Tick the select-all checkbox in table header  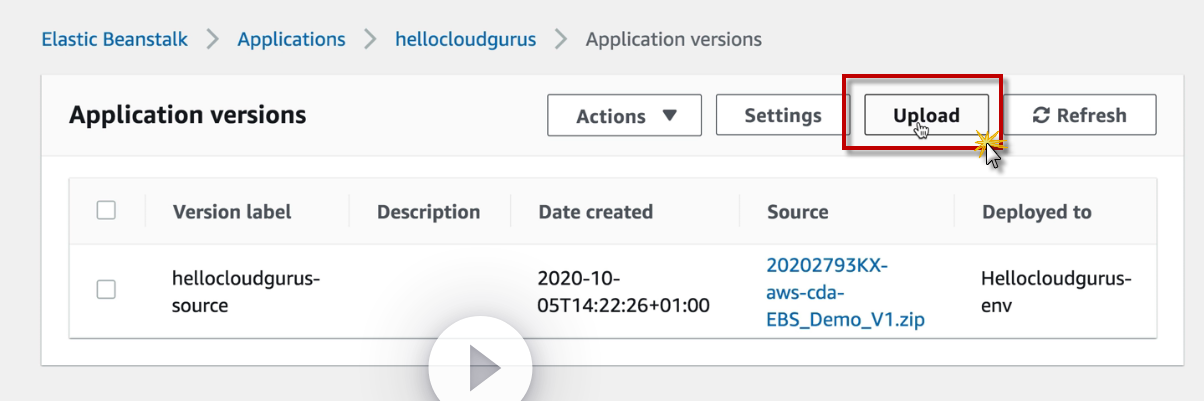(x=106, y=210)
